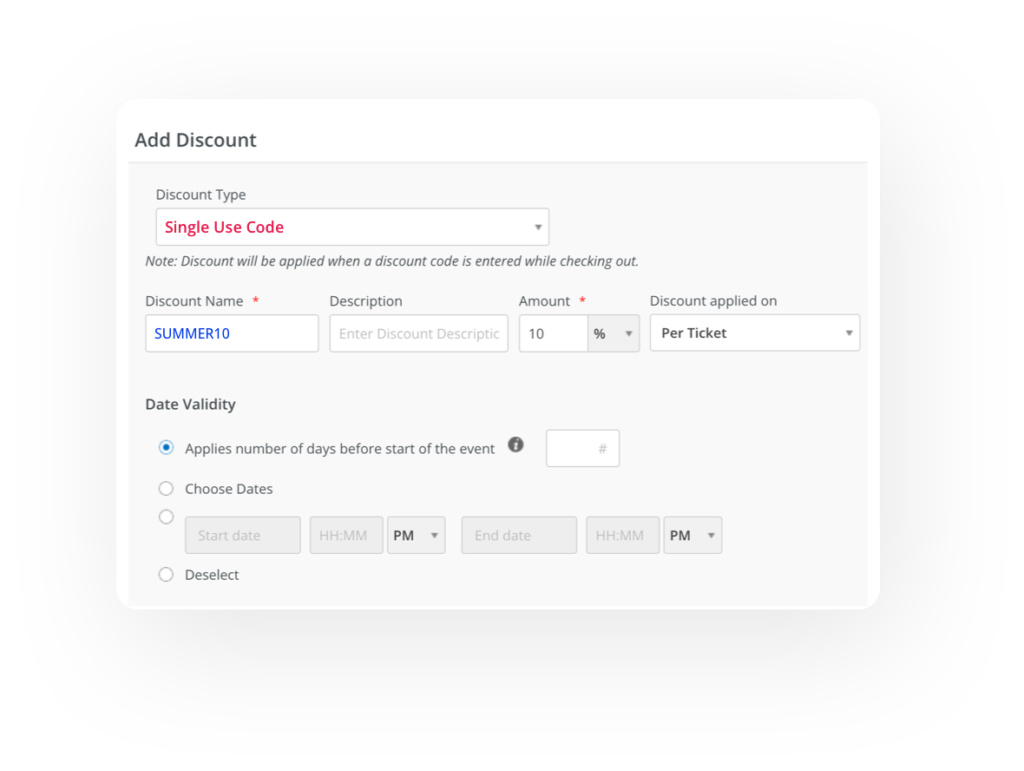Open the Discount Type dropdown
1024x771 pixels.
point(352,227)
